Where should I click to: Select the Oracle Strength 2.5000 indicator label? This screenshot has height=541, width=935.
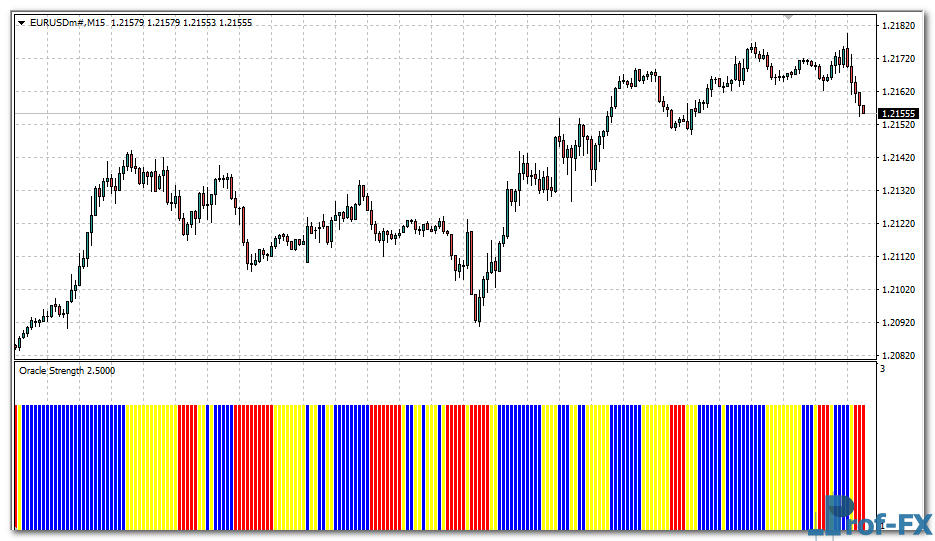pyautogui.click(x=67, y=371)
